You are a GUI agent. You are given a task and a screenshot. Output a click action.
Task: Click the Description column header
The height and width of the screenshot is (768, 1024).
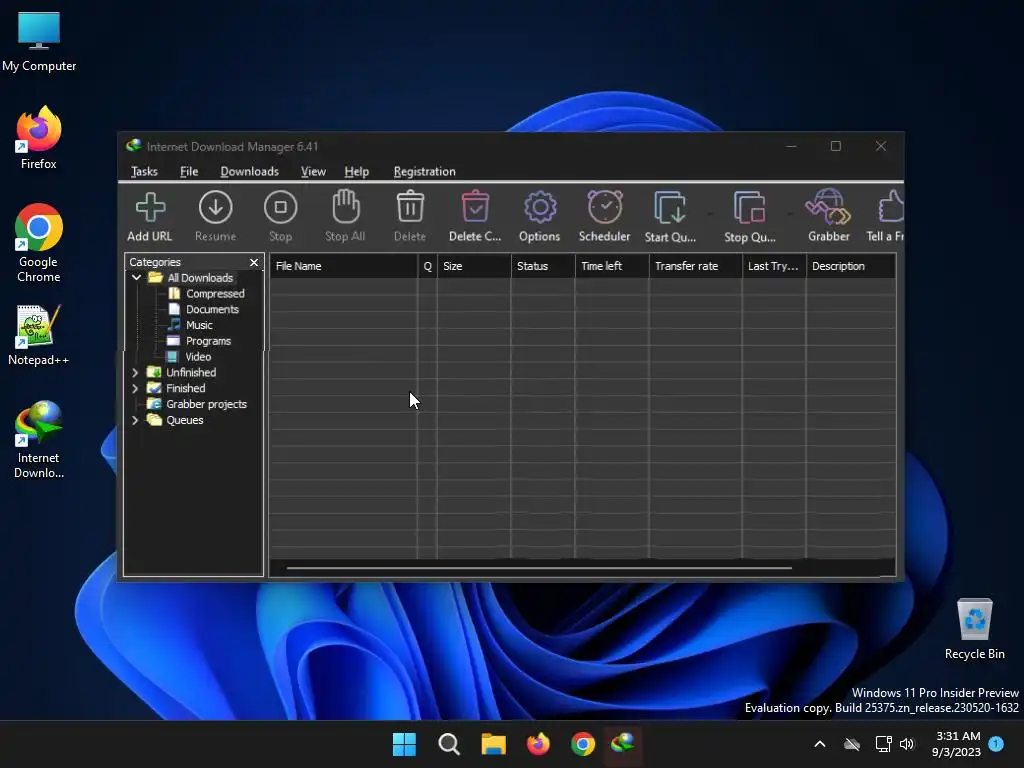[x=851, y=266]
